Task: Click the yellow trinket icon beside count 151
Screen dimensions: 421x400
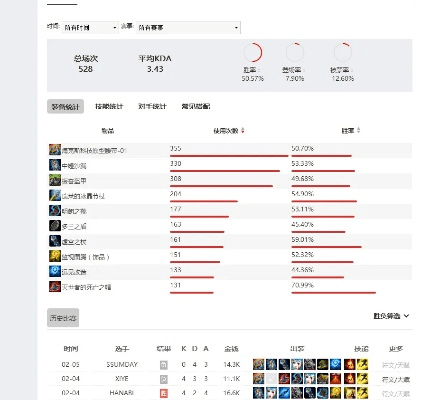Action: click(55, 256)
